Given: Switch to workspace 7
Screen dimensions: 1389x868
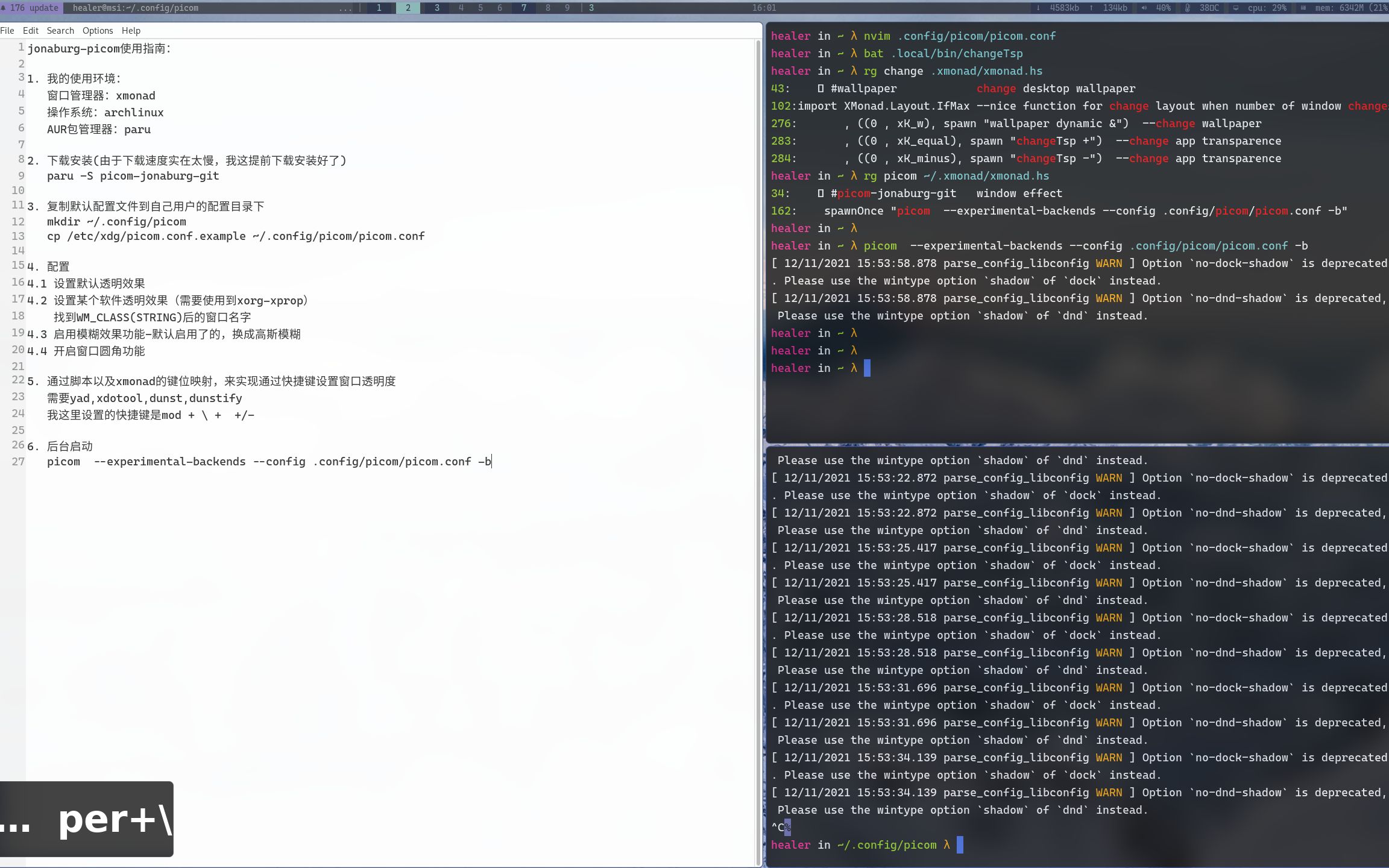Looking at the screenshot, I should point(524,8).
